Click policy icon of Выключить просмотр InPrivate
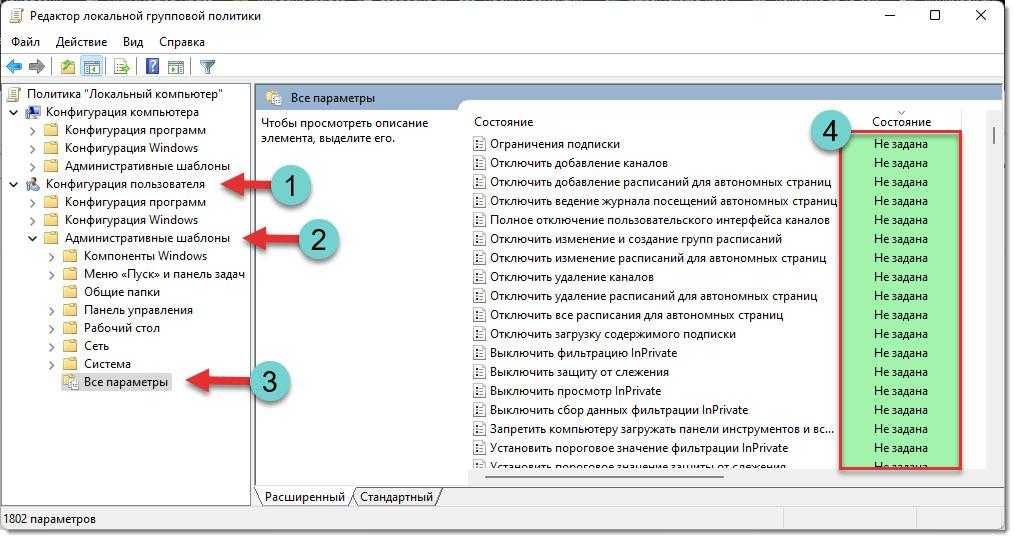Viewport: 1015px width, 540px height. point(479,391)
